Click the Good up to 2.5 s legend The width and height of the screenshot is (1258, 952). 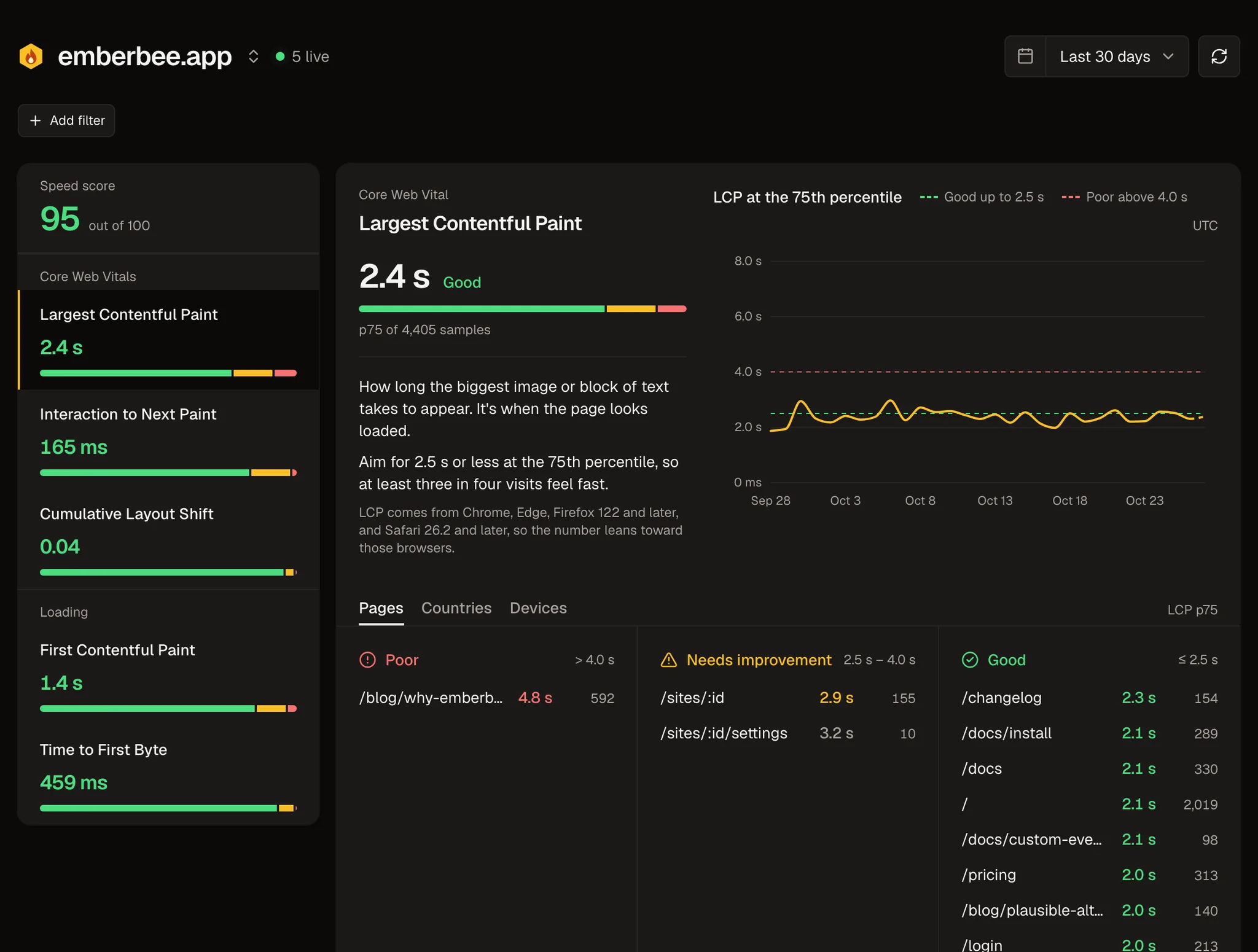pyautogui.click(x=982, y=197)
